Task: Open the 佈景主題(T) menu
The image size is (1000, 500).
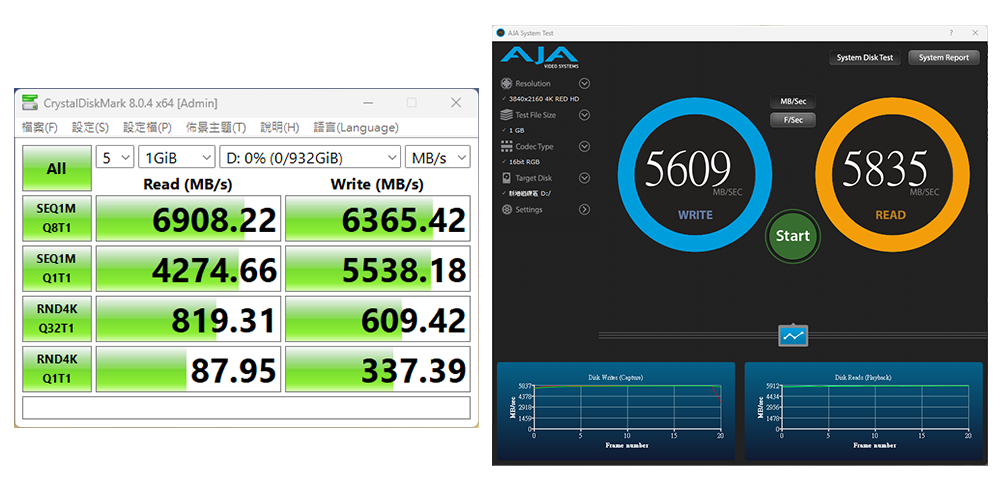Action: [x=216, y=128]
